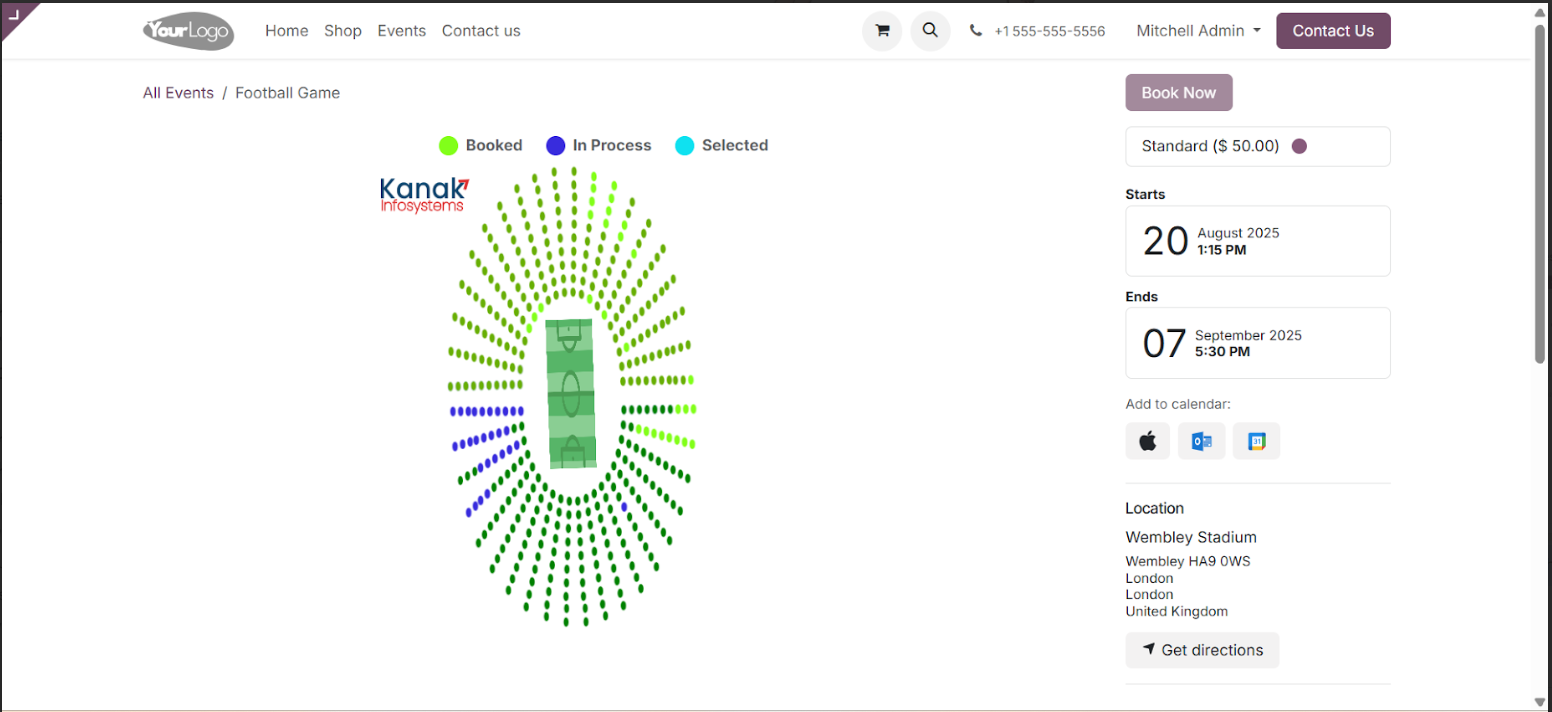
Task: Click the phone icon beside number
Action: click(976, 31)
